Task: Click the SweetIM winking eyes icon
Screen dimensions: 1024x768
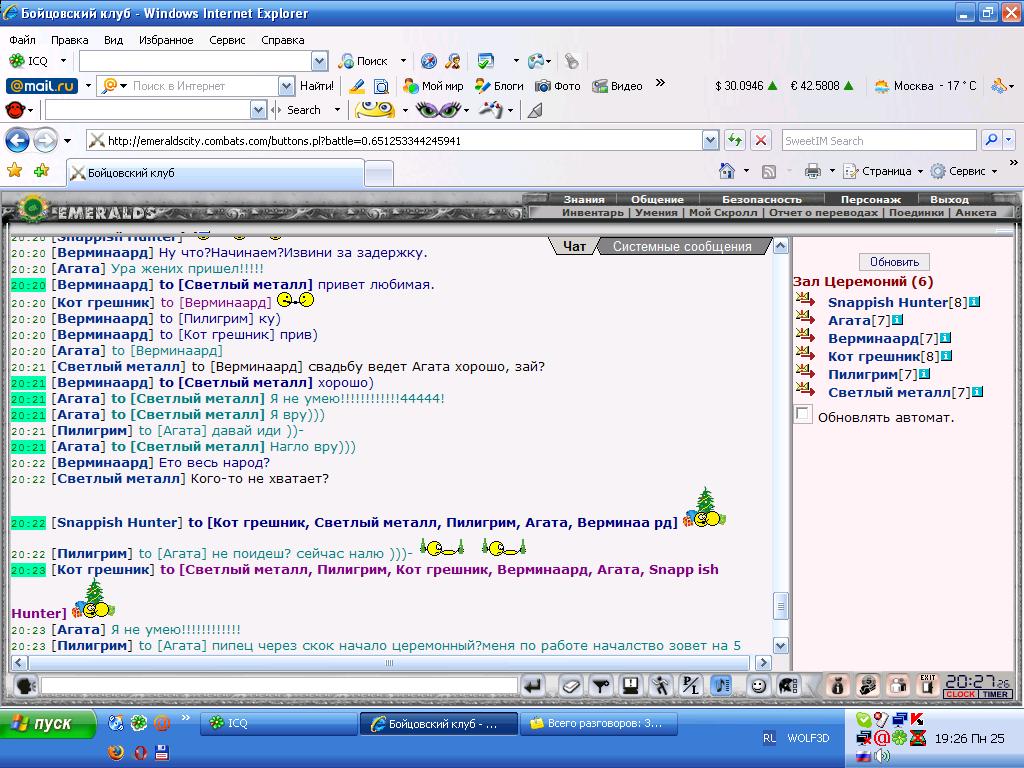Action: (438, 110)
